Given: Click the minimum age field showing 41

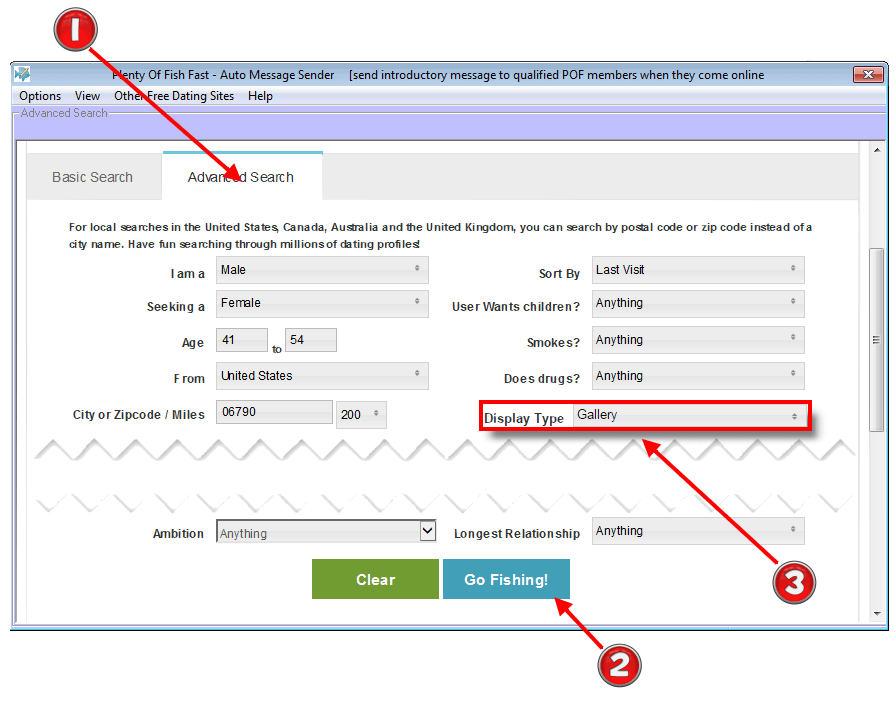Looking at the screenshot, I should pyautogui.click(x=242, y=340).
